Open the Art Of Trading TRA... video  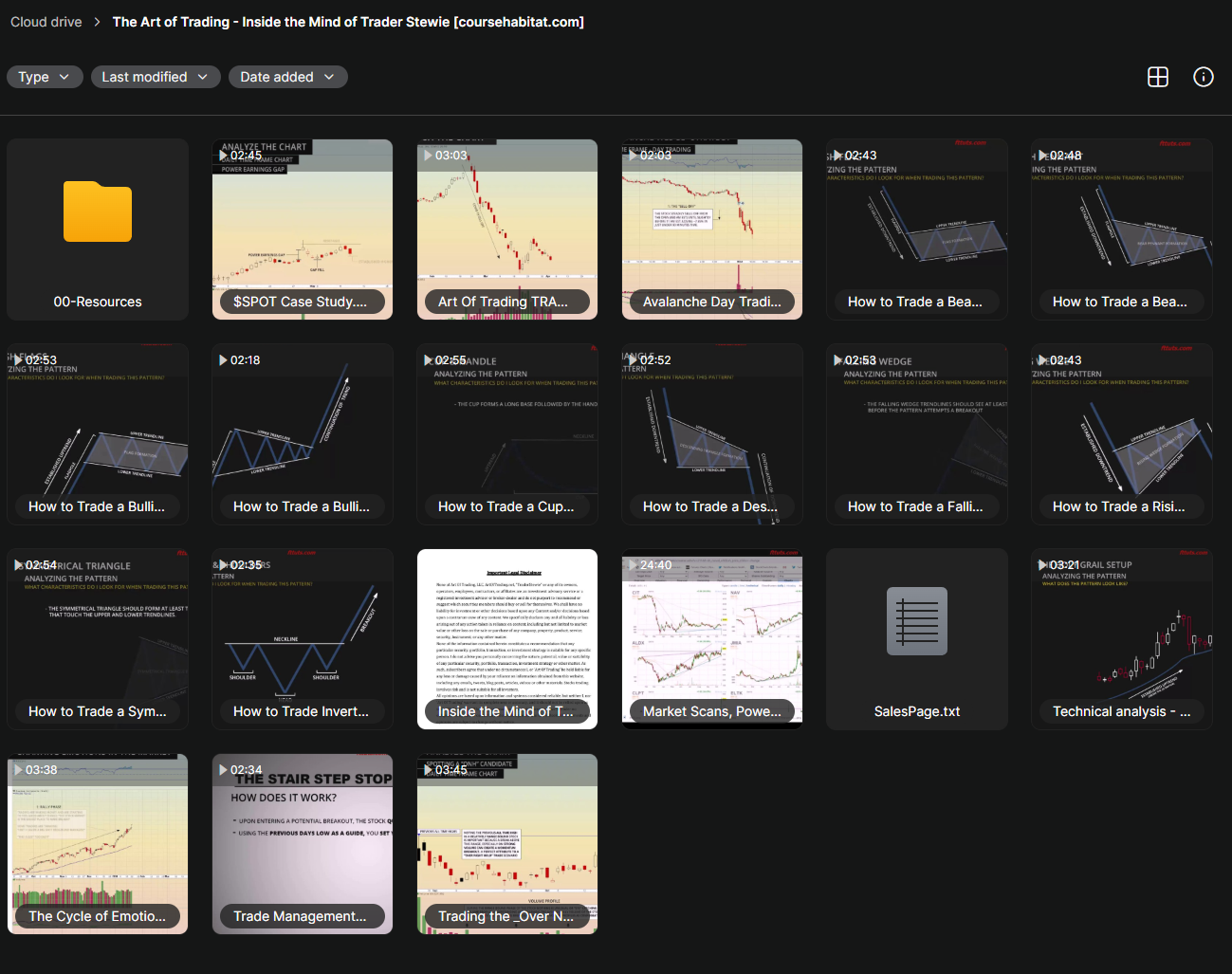tap(507, 230)
